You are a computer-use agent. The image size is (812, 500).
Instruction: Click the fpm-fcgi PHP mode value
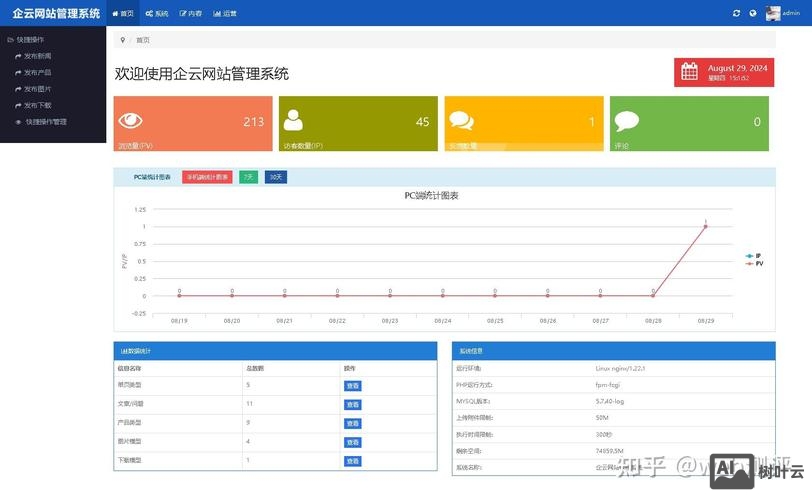[x=607, y=385]
